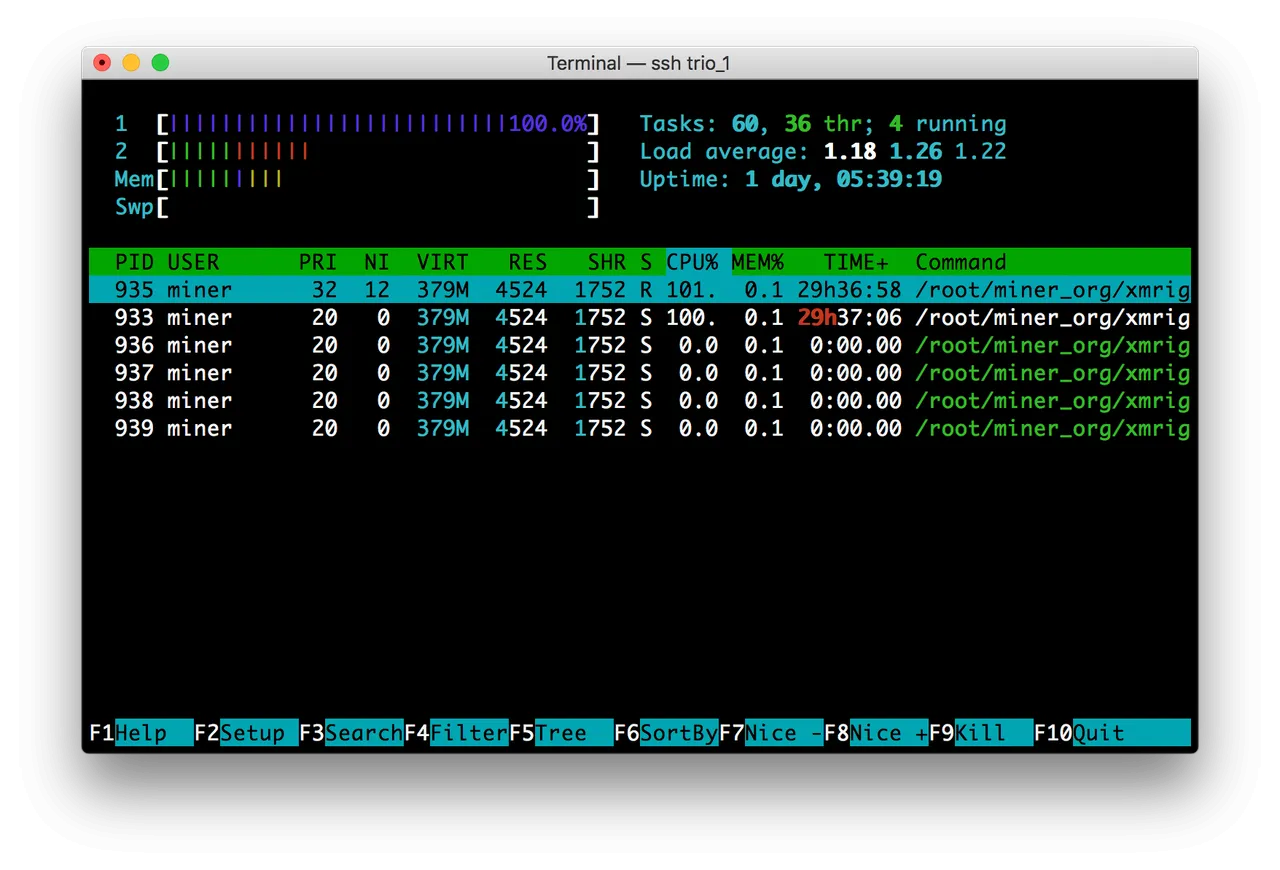1280x870 pixels.
Task: Sort by the Command column header
Action: [961, 262]
